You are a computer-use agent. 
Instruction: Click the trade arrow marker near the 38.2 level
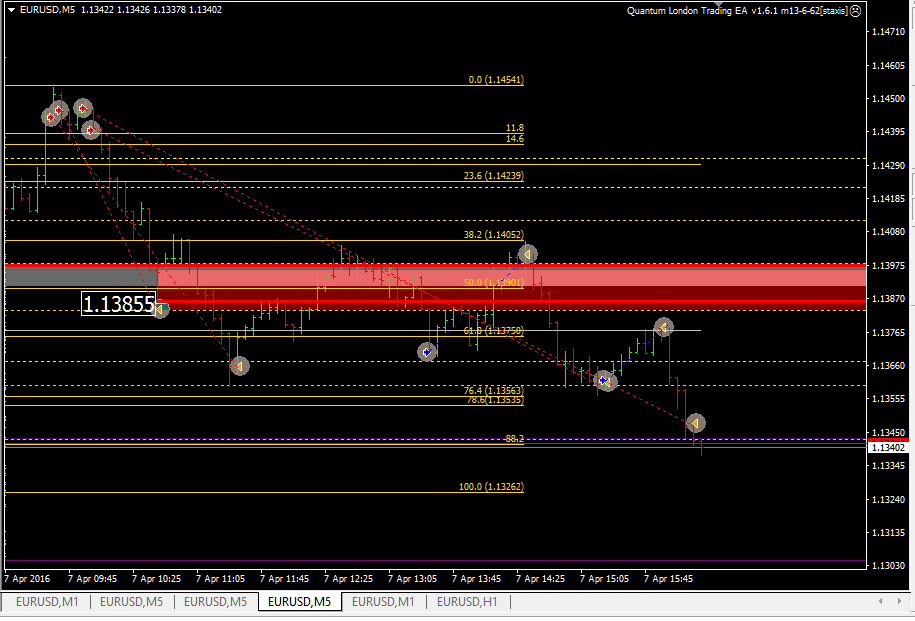528,254
